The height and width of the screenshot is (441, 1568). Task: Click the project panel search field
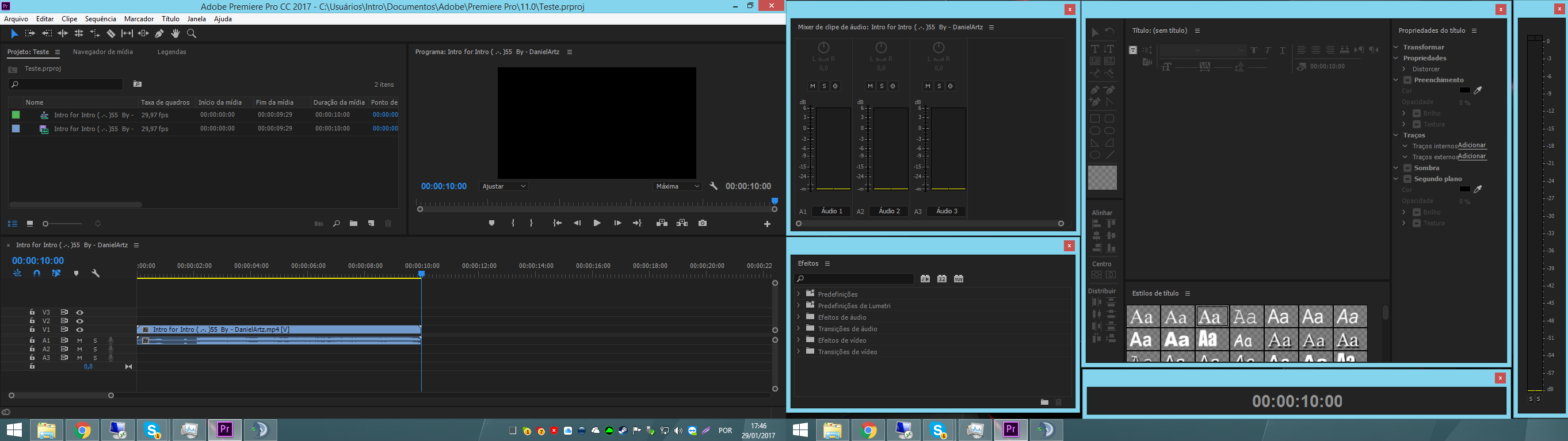[66, 85]
